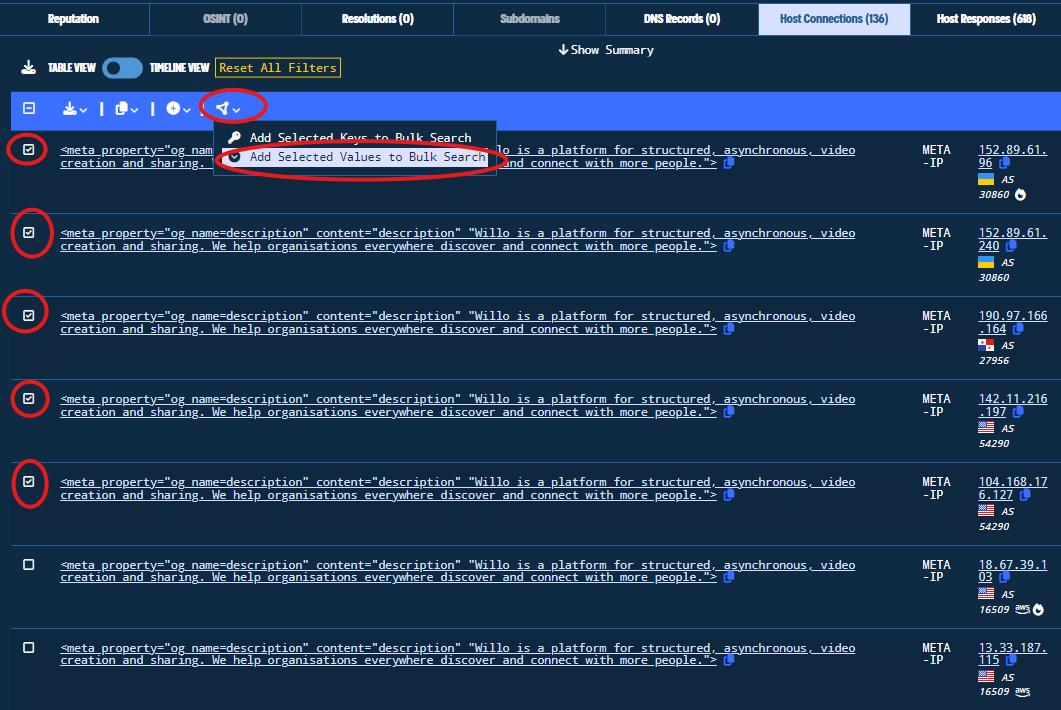
Task: Switch to the Reputation tab
Action: pyautogui.click(x=74, y=19)
